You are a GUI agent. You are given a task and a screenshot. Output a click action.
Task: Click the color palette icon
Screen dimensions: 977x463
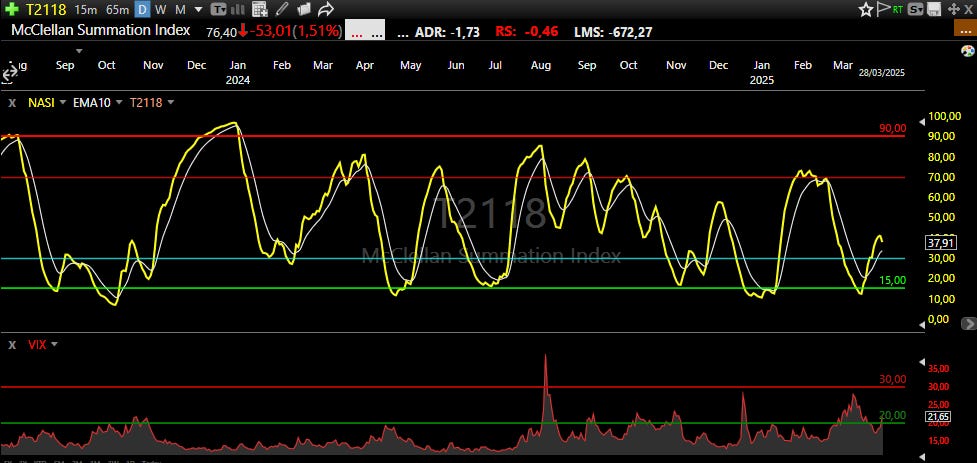968,50
